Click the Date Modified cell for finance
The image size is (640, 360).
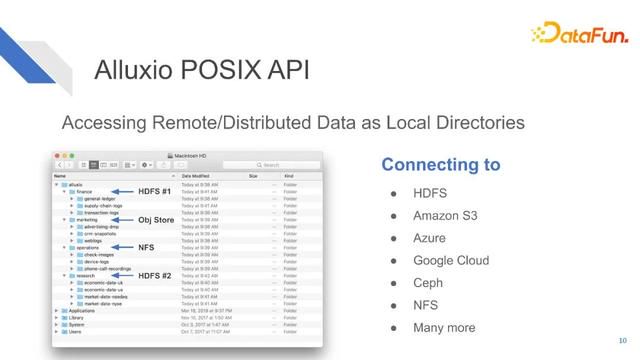click(x=200, y=191)
